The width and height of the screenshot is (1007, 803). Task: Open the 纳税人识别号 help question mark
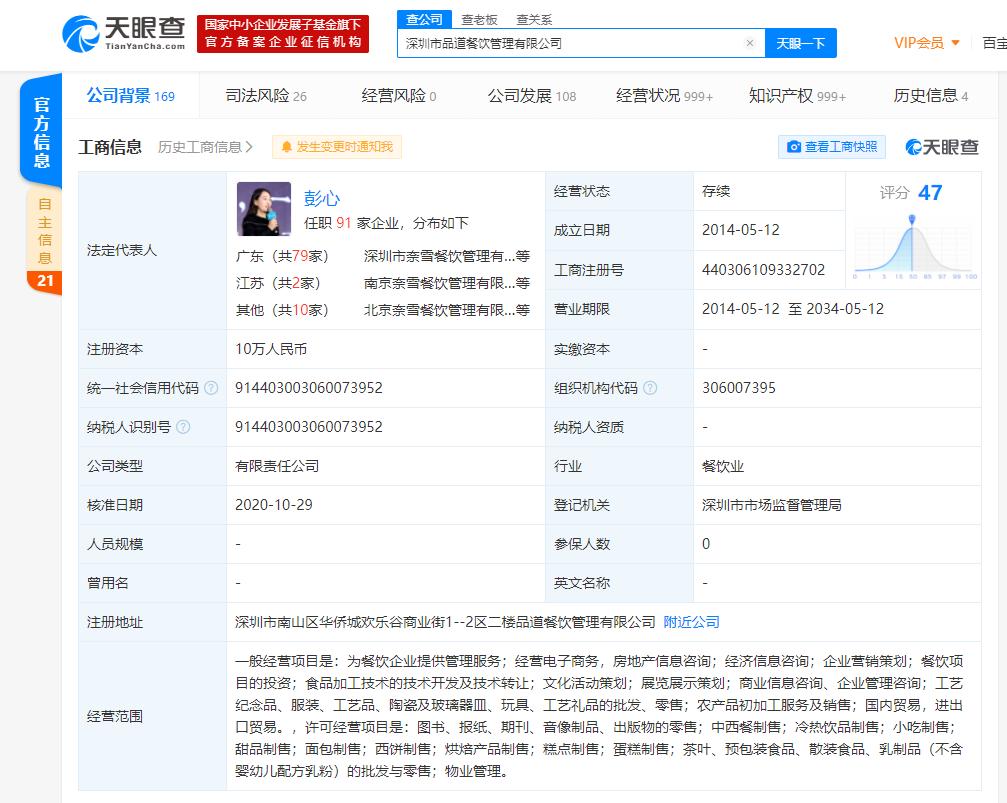coord(185,426)
